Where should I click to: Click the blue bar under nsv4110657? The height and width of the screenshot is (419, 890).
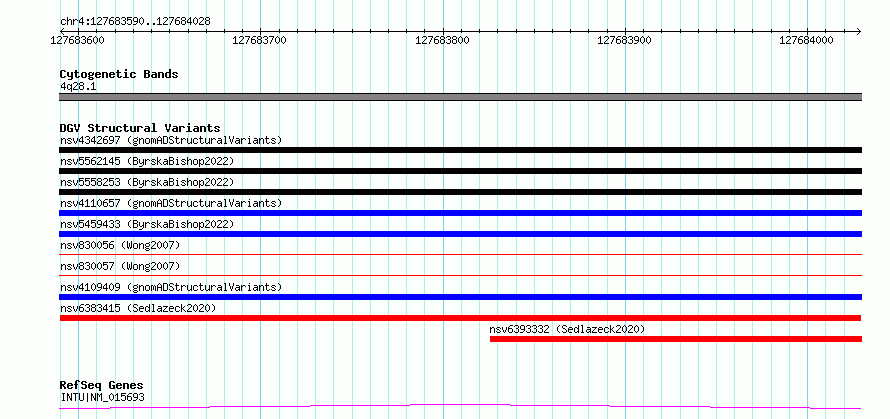pos(460,213)
